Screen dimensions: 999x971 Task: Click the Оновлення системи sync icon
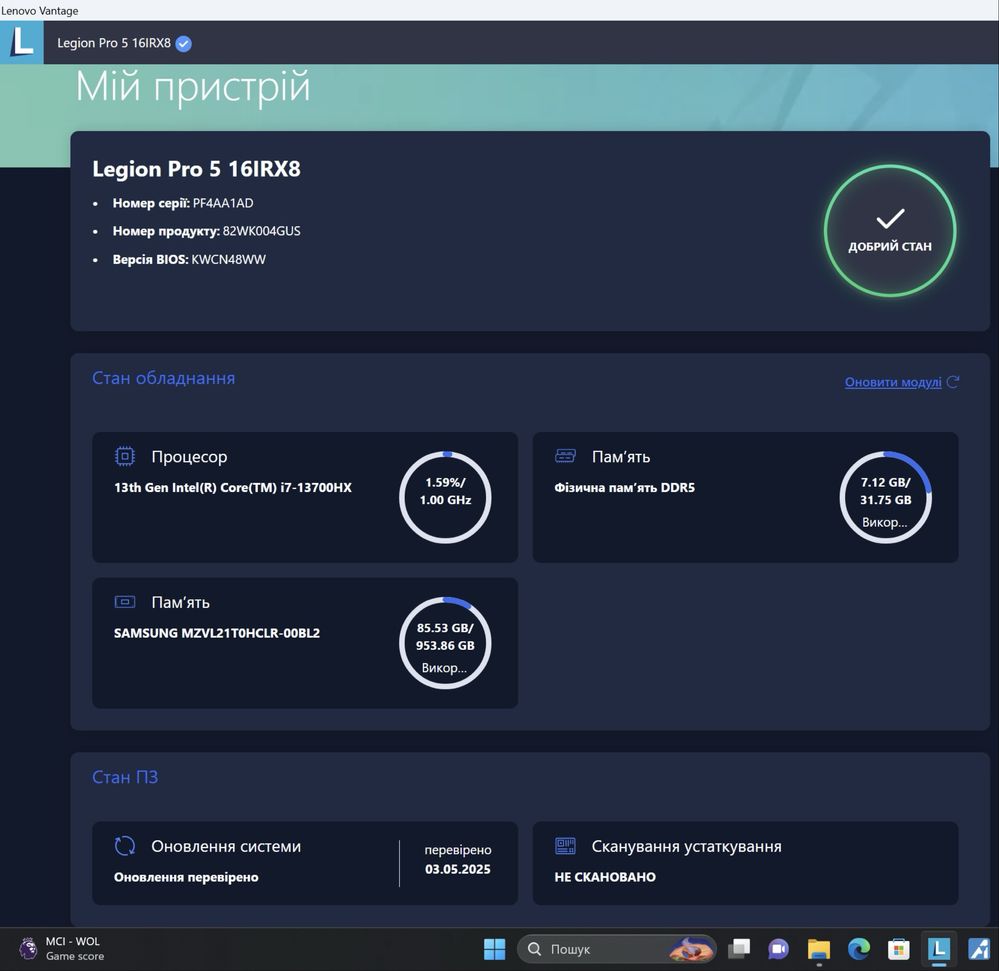125,846
